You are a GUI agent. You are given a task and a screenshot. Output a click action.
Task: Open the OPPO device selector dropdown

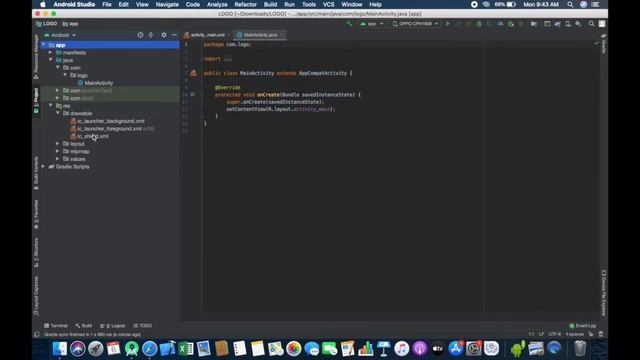point(416,24)
